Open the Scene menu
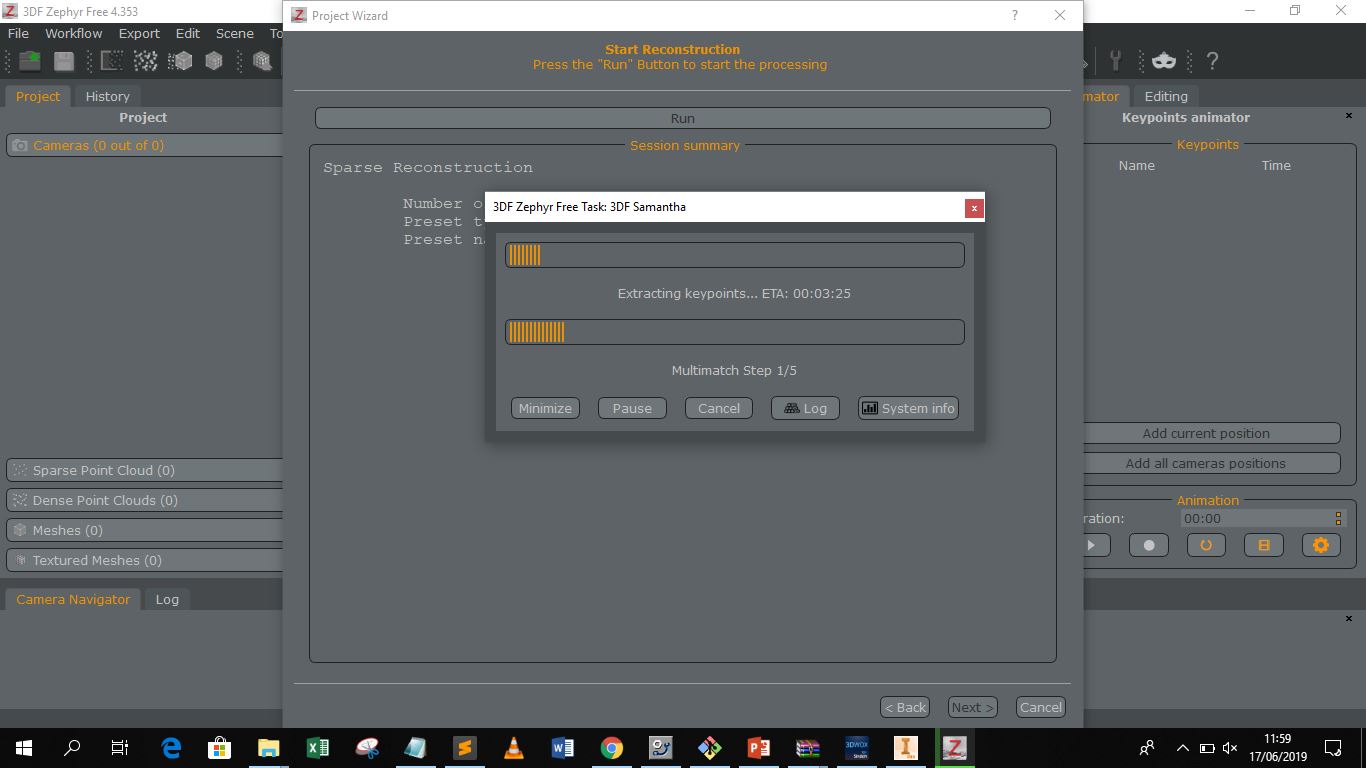Image resolution: width=1366 pixels, height=768 pixels. tap(235, 33)
